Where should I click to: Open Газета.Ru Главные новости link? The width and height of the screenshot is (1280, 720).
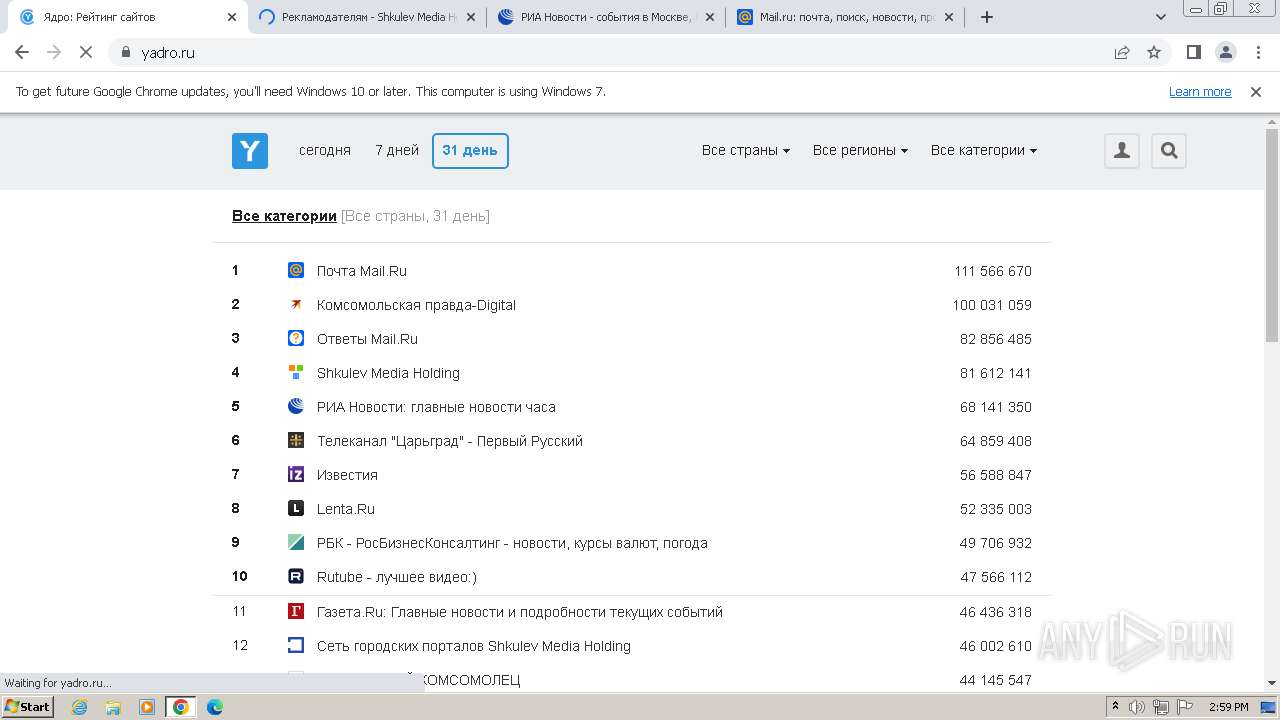coord(520,612)
